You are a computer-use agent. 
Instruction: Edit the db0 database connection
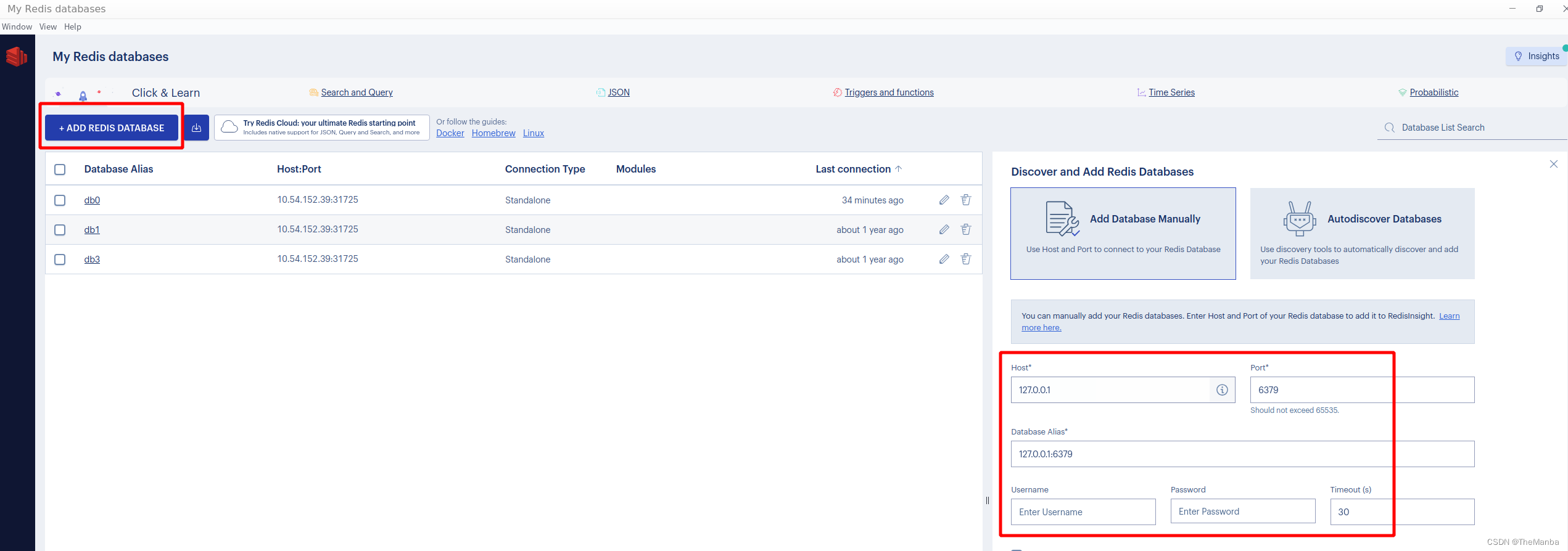944,200
